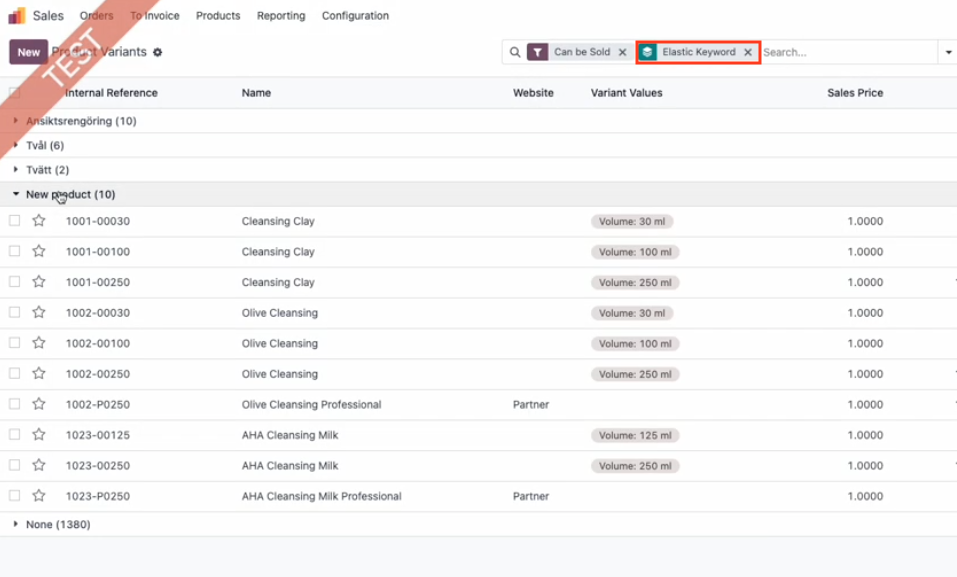Click the funnel icon on Can be Sold
Viewport: 957px width, 577px height.
coord(538,52)
